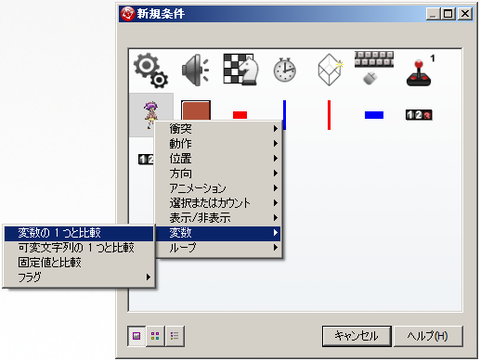Close the 新規条件 dialog
480x361 pixels.
tap(465, 14)
